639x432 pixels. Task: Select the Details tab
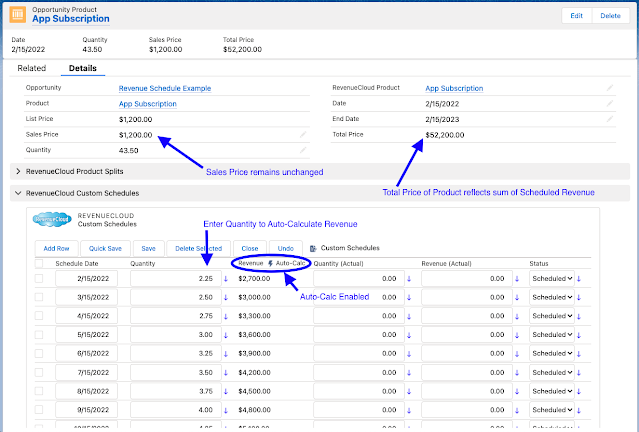pyautogui.click(x=83, y=68)
